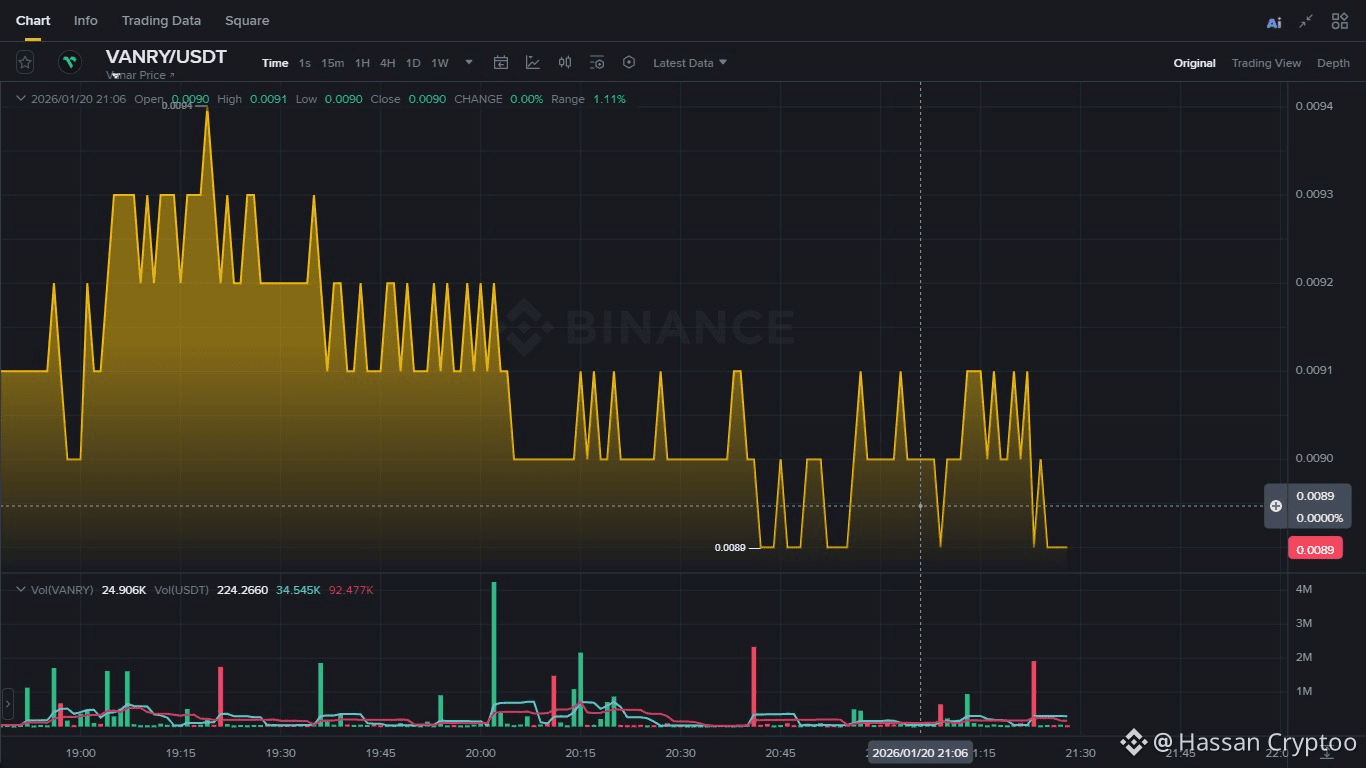This screenshot has height=768, width=1366.
Task: Open the layout grid widgets icon
Action: (1340, 21)
